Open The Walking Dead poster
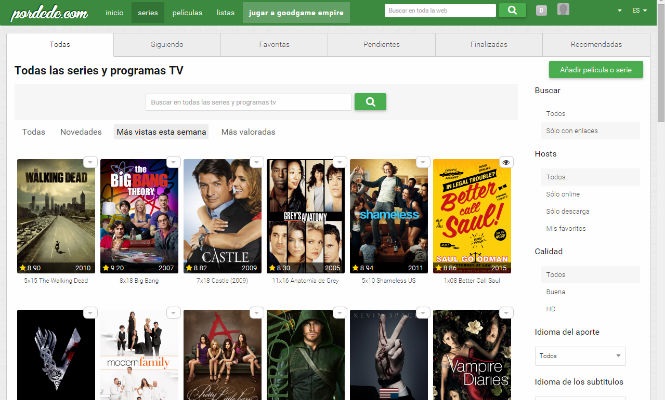This screenshot has width=665, height=400. coord(56,216)
